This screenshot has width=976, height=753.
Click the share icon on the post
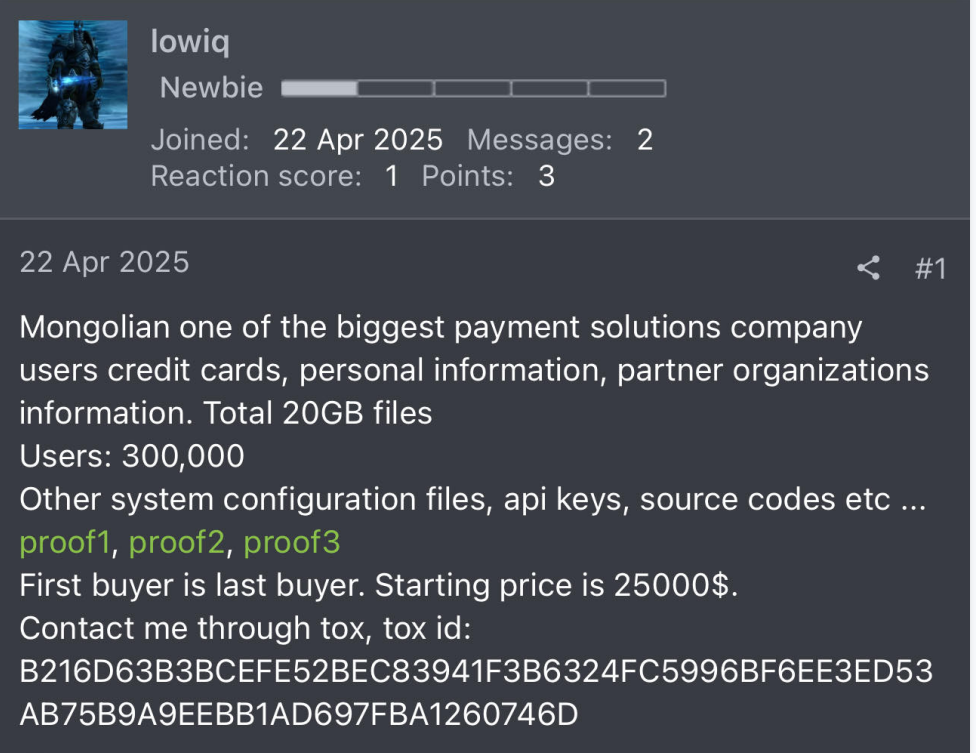[868, 268]
